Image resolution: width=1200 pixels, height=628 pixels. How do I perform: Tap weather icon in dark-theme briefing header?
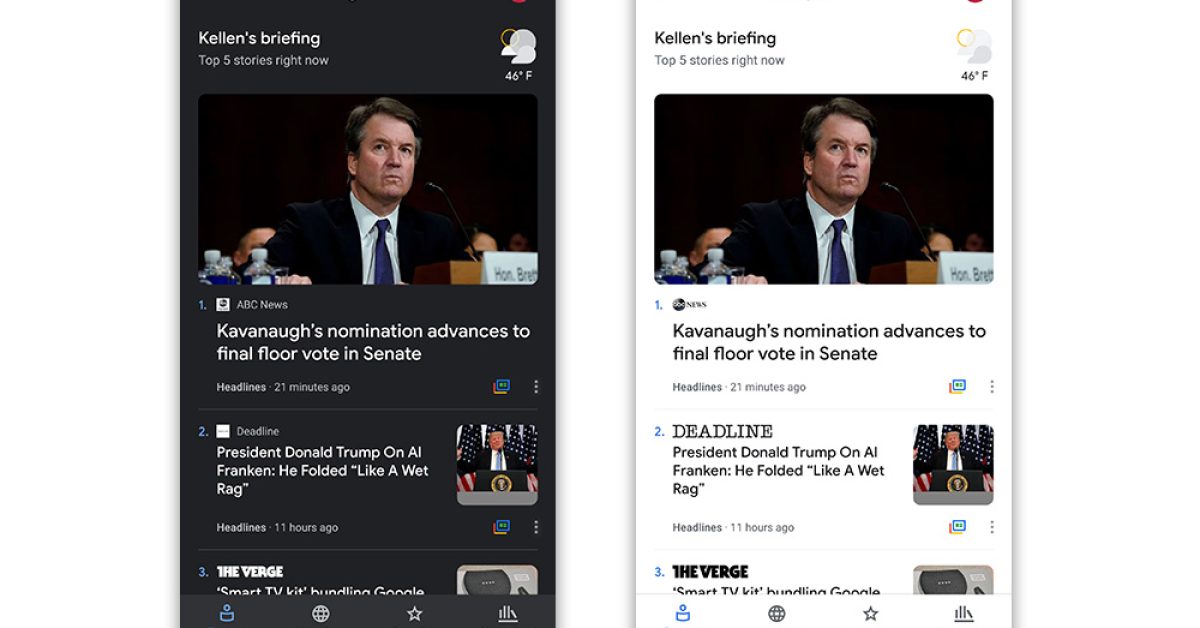click(519, 46)
